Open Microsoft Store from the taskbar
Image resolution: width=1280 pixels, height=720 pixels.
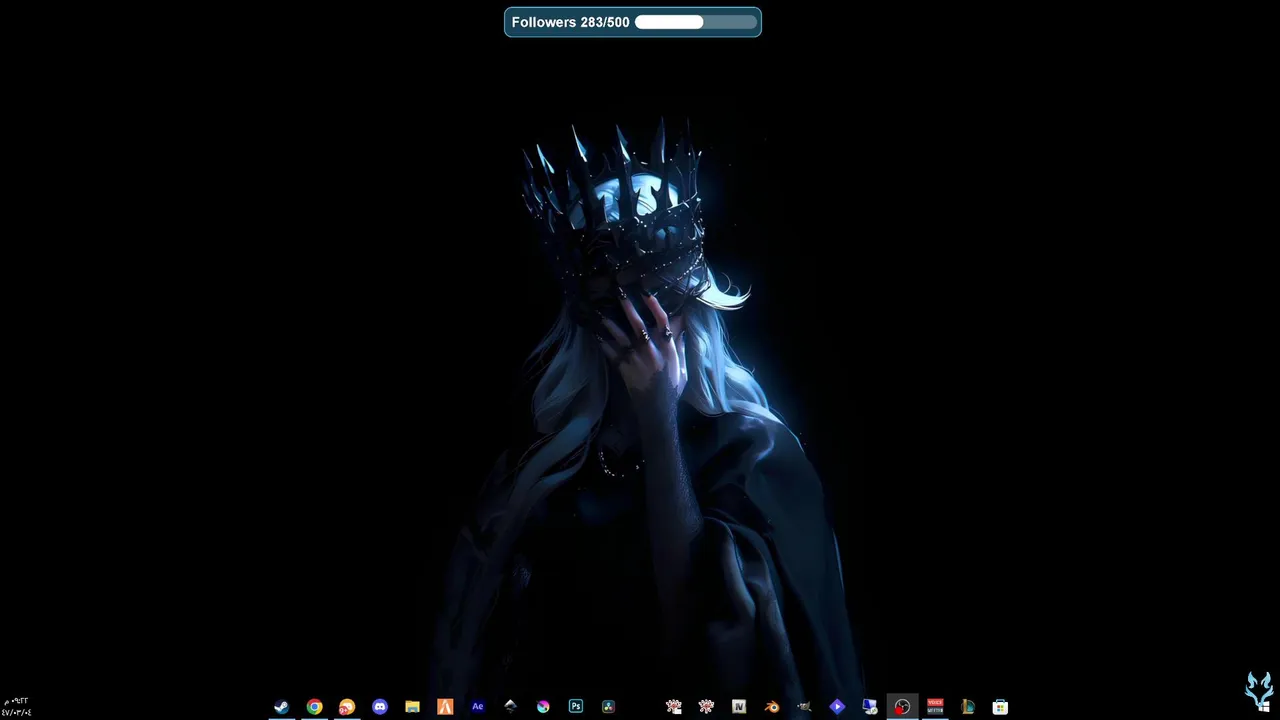[x=1000, y=706]
